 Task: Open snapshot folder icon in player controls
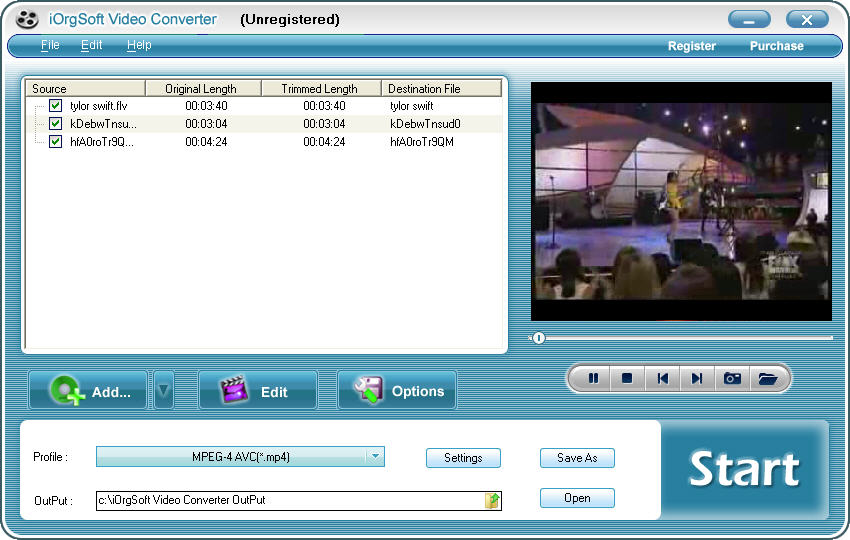point(767,378)
